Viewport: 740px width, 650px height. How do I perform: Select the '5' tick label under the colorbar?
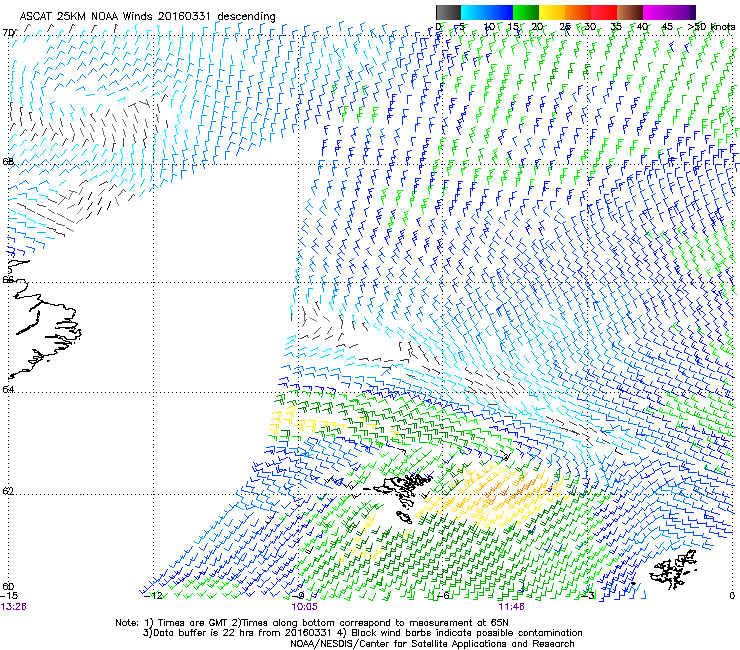(462, 27)
